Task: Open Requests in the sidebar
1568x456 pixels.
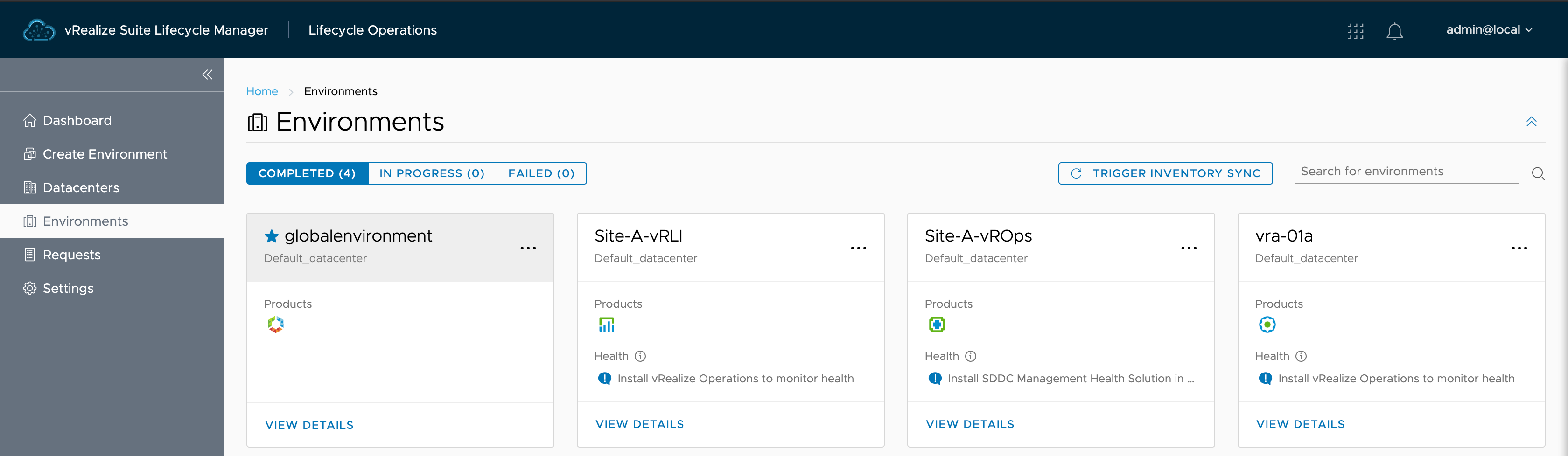Action: tap(112, 255)
